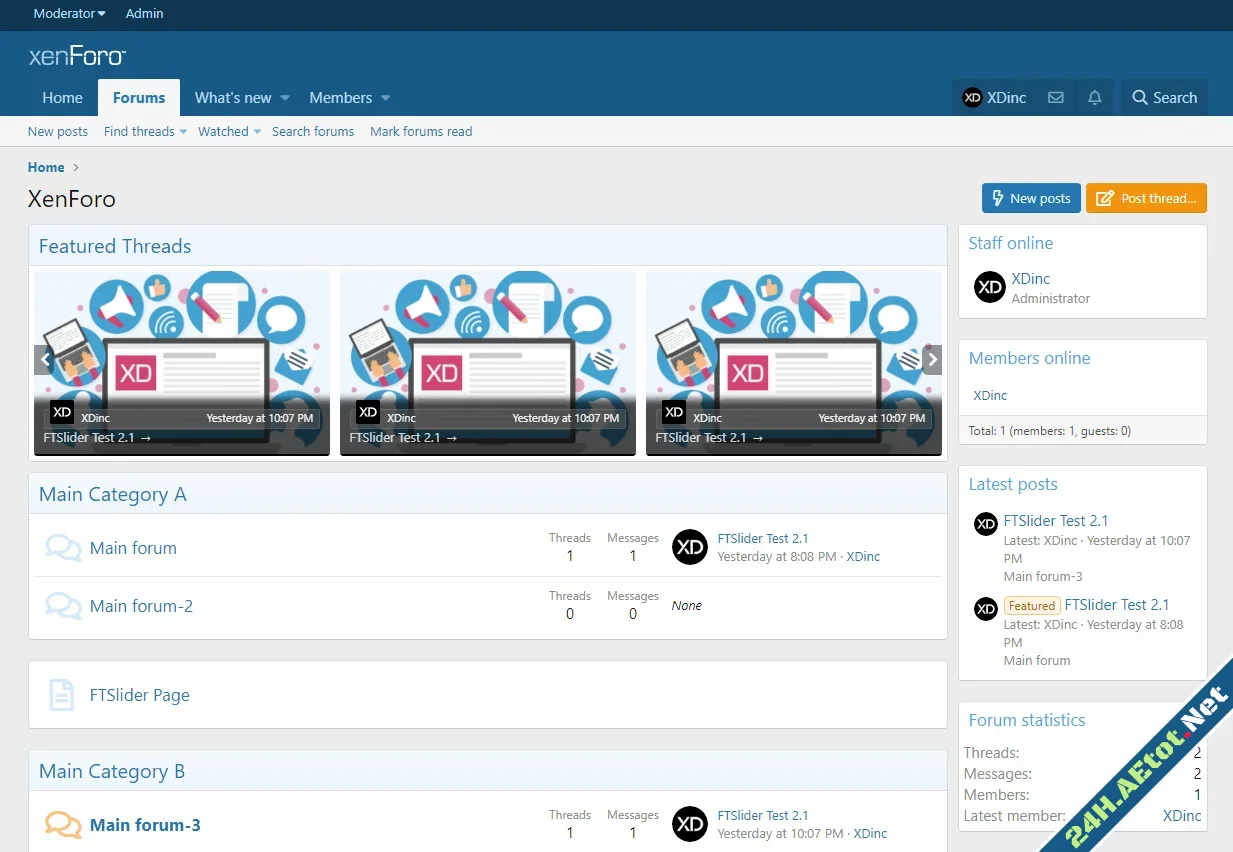Viewport: 1233px width, 852px height.
Task: Click 'Total: 1 (members: 1, guests: 0)' text
Action: [1050, 431]
